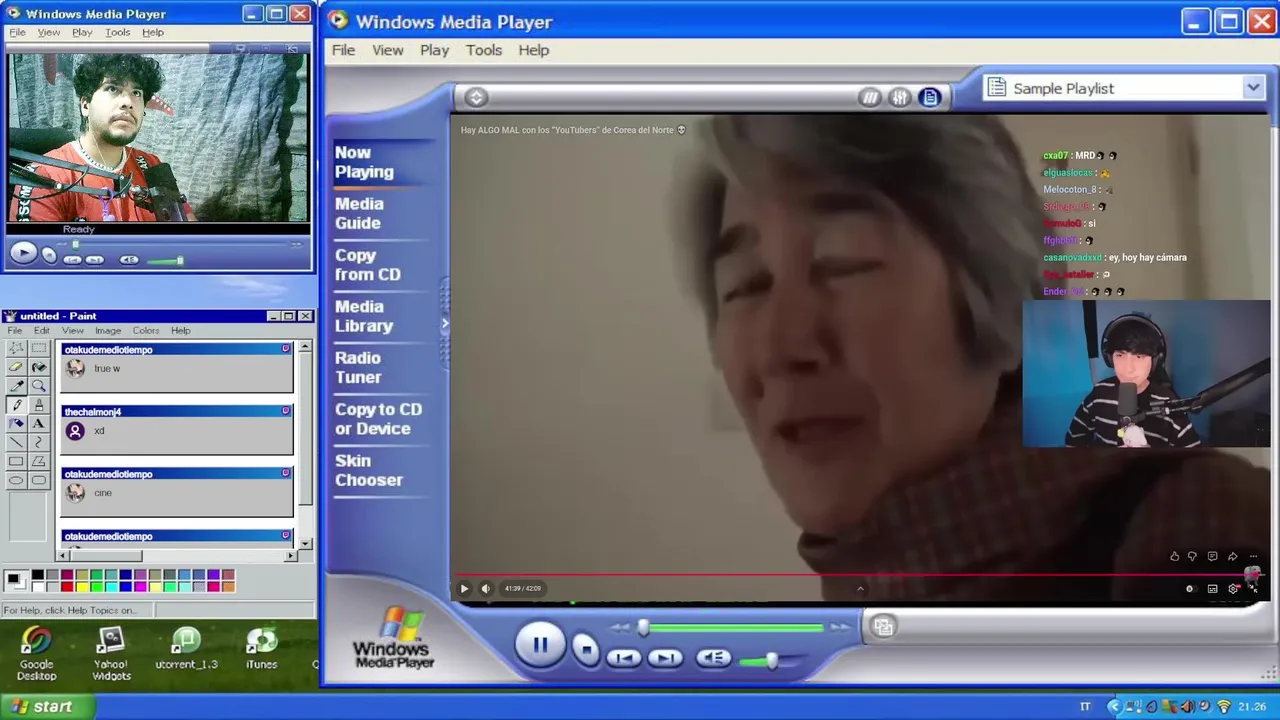Open Play menu in large Media Player
This screenshot has height=720, width=1280.
pyautogui.click(x=434, y=50)
